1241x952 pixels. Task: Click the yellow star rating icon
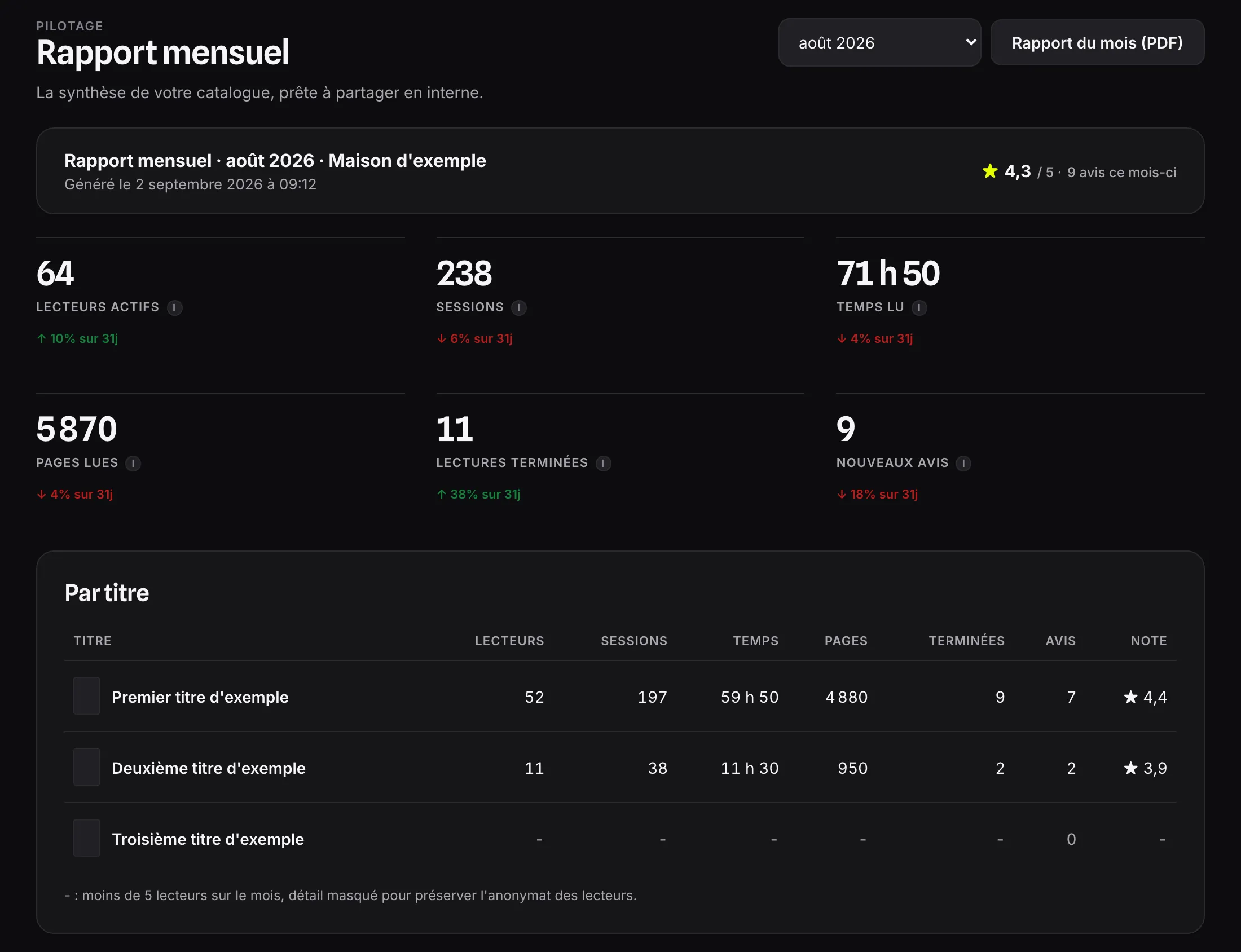coord(989,171)
